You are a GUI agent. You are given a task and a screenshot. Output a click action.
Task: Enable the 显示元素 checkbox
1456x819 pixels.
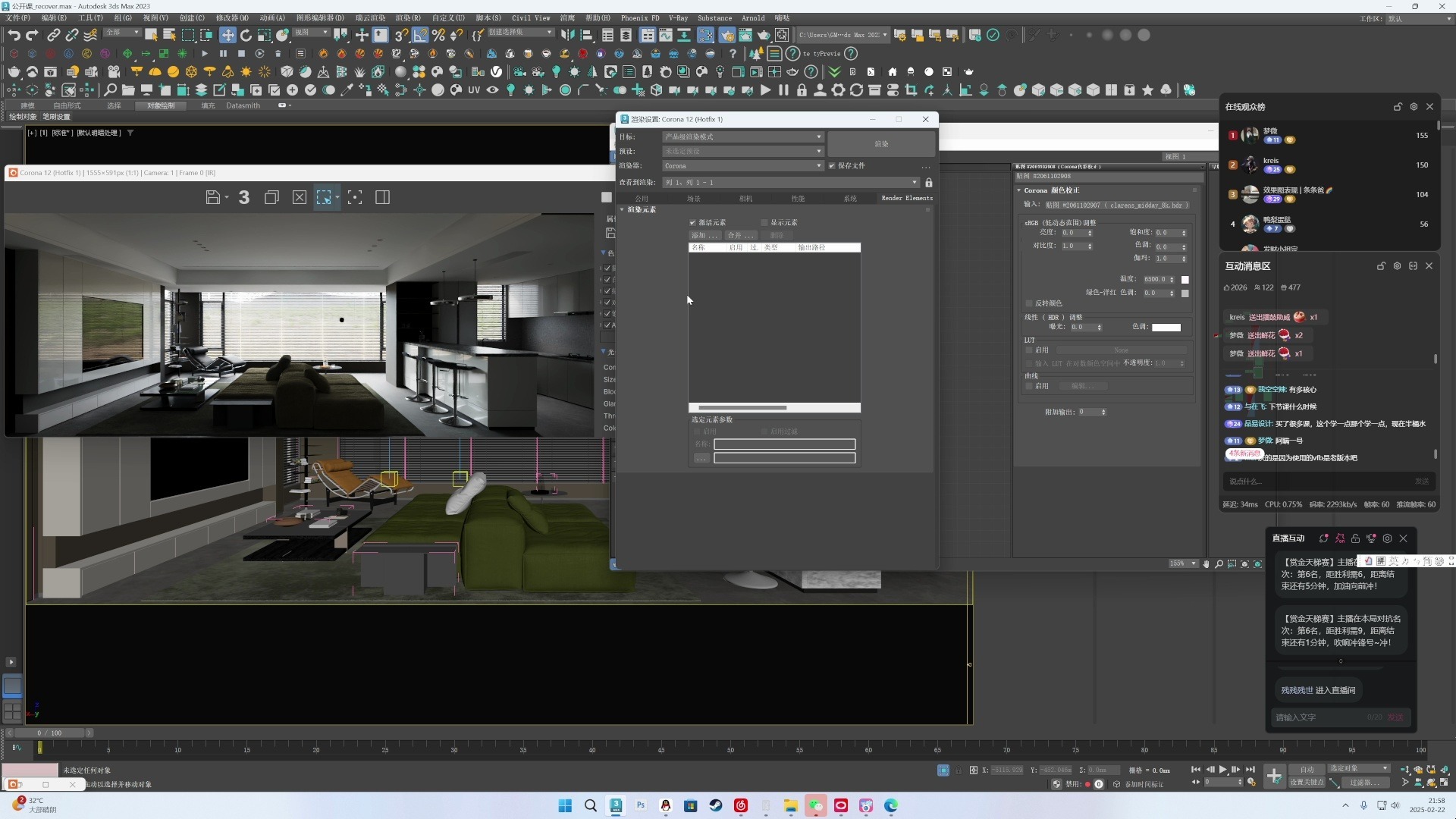(x=764, y=222)
